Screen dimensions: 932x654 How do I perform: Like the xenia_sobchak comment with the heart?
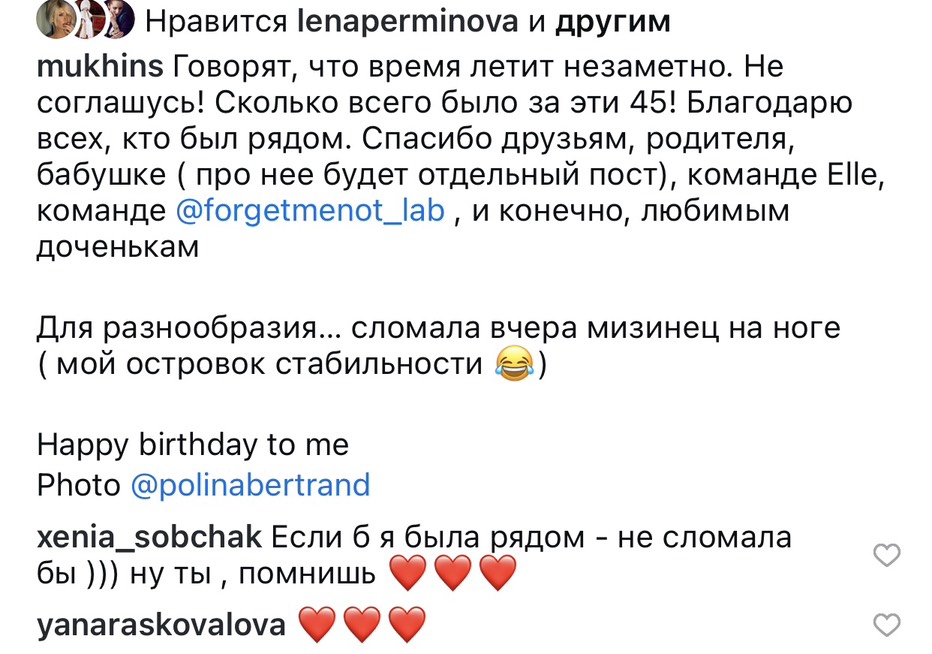click(x=886, y=555)
